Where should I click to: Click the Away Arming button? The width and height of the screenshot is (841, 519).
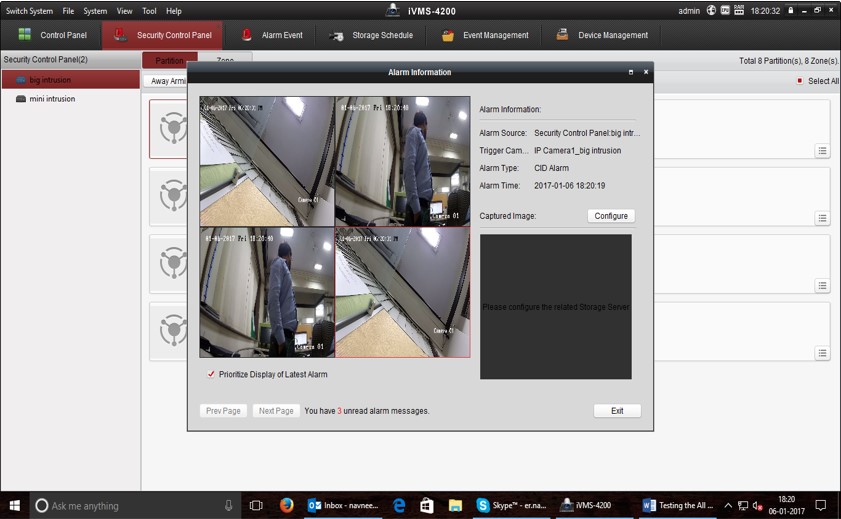[x=167, y=81]
